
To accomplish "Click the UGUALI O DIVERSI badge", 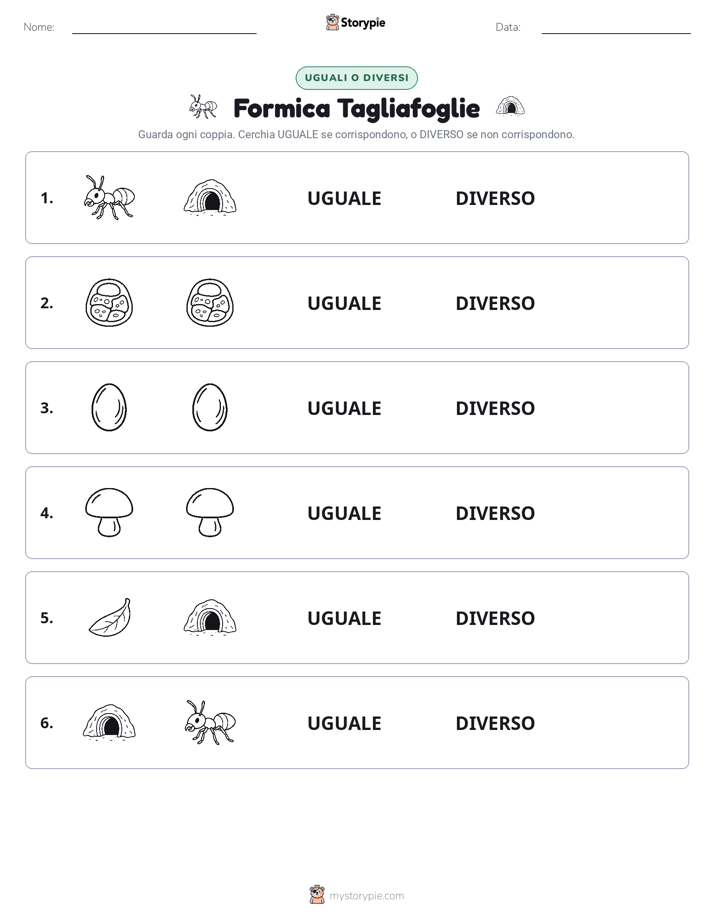I will (x=356, y=78).
